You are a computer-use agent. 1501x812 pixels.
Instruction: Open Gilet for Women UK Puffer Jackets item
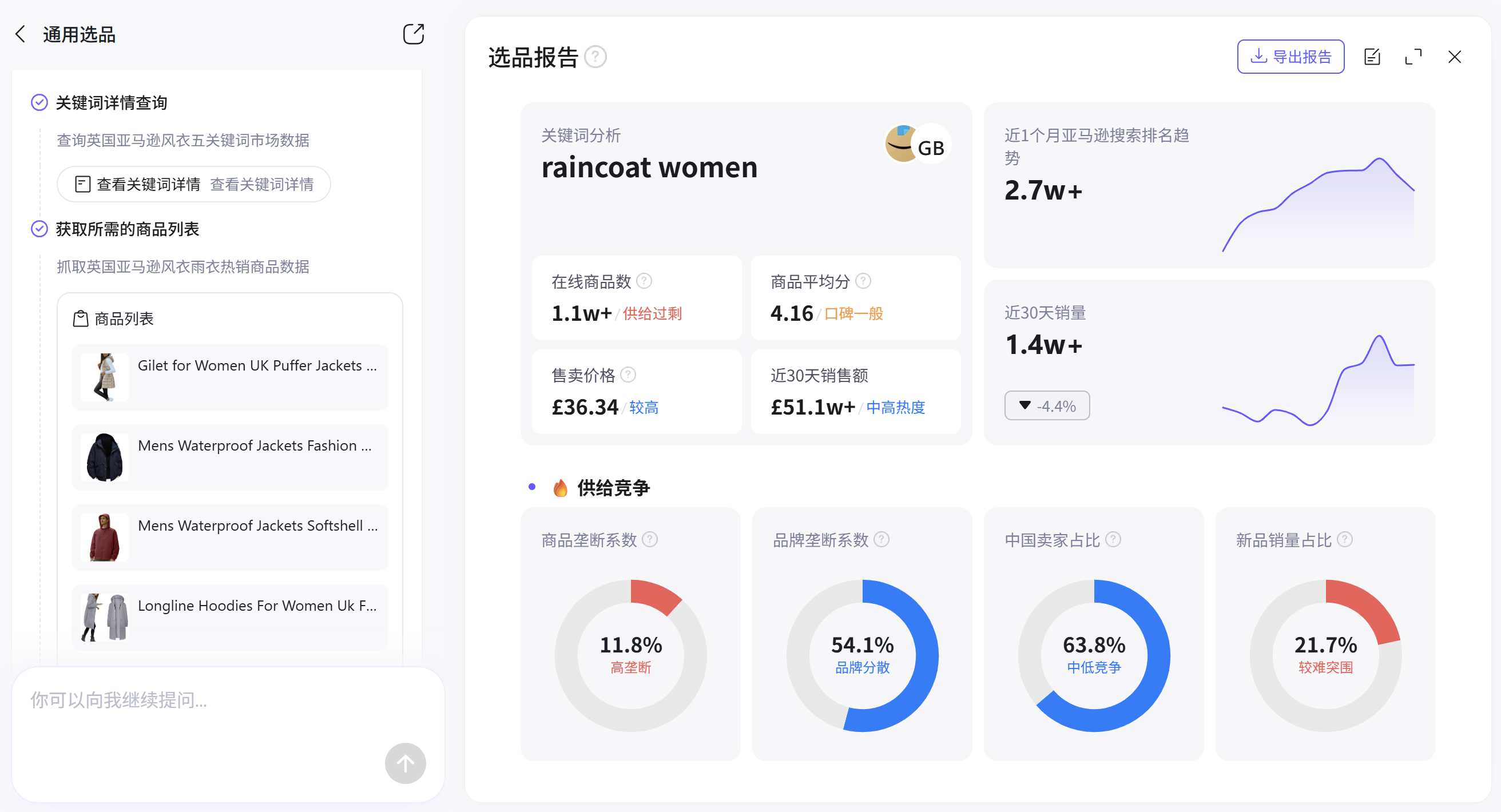(x=229, y=377)
